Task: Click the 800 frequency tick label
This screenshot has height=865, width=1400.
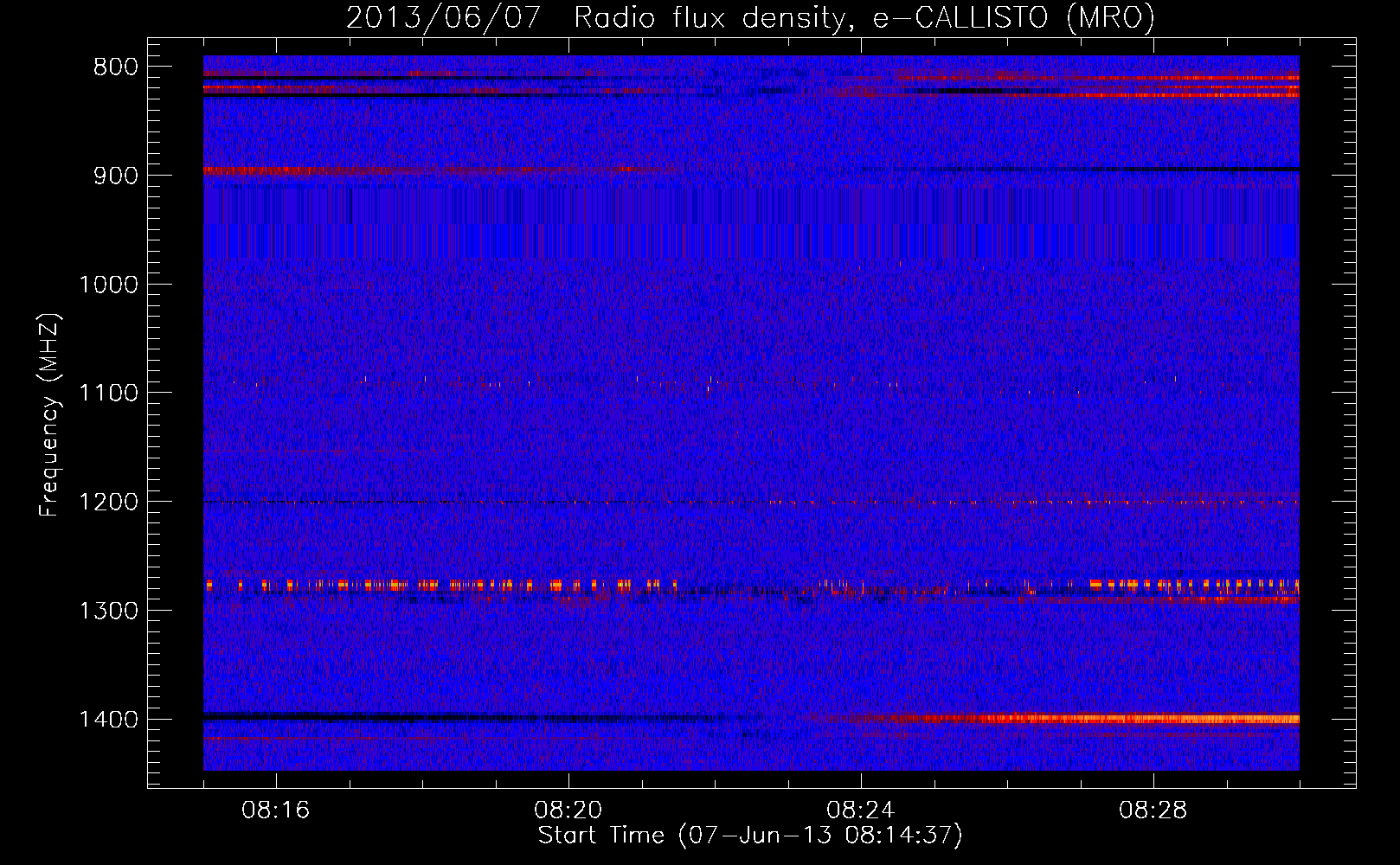Action: 115,67
